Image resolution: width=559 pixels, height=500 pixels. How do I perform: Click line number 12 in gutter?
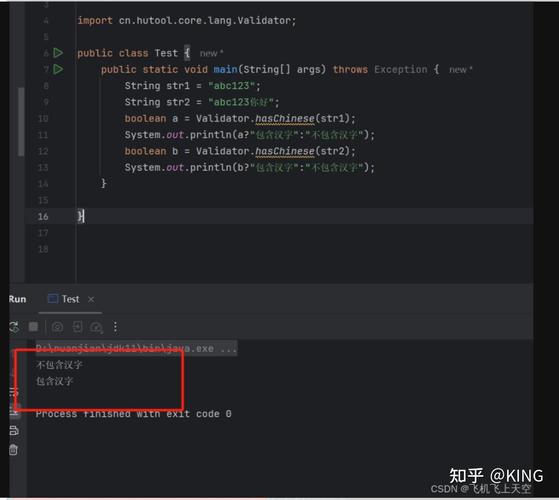[x=43, y=151]
